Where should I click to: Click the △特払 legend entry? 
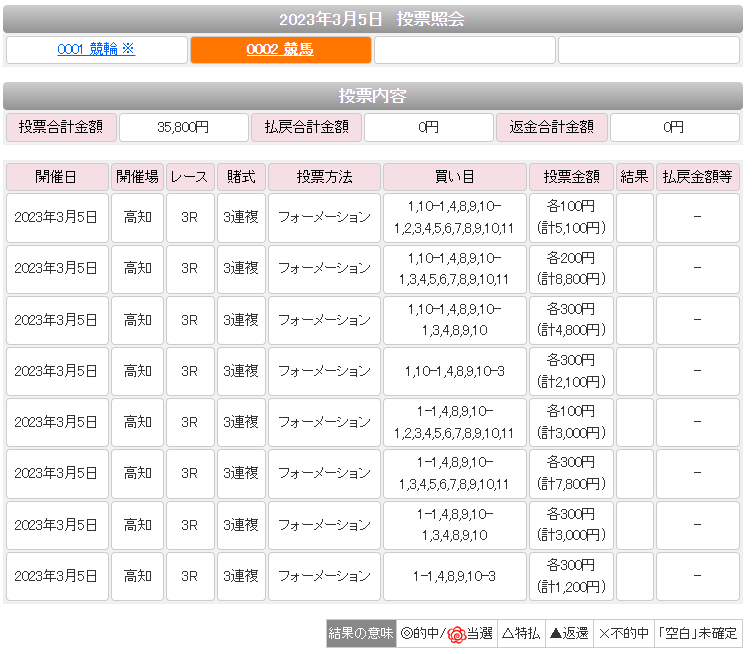(x=521, y=633)
